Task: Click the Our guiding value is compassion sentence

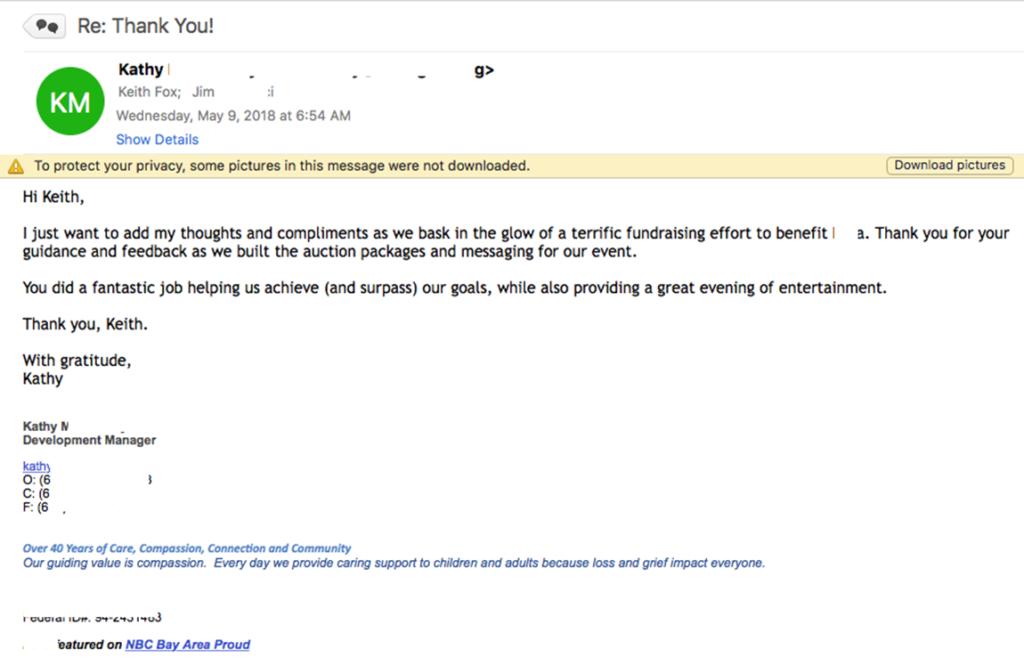Action: tap(393, 563)
